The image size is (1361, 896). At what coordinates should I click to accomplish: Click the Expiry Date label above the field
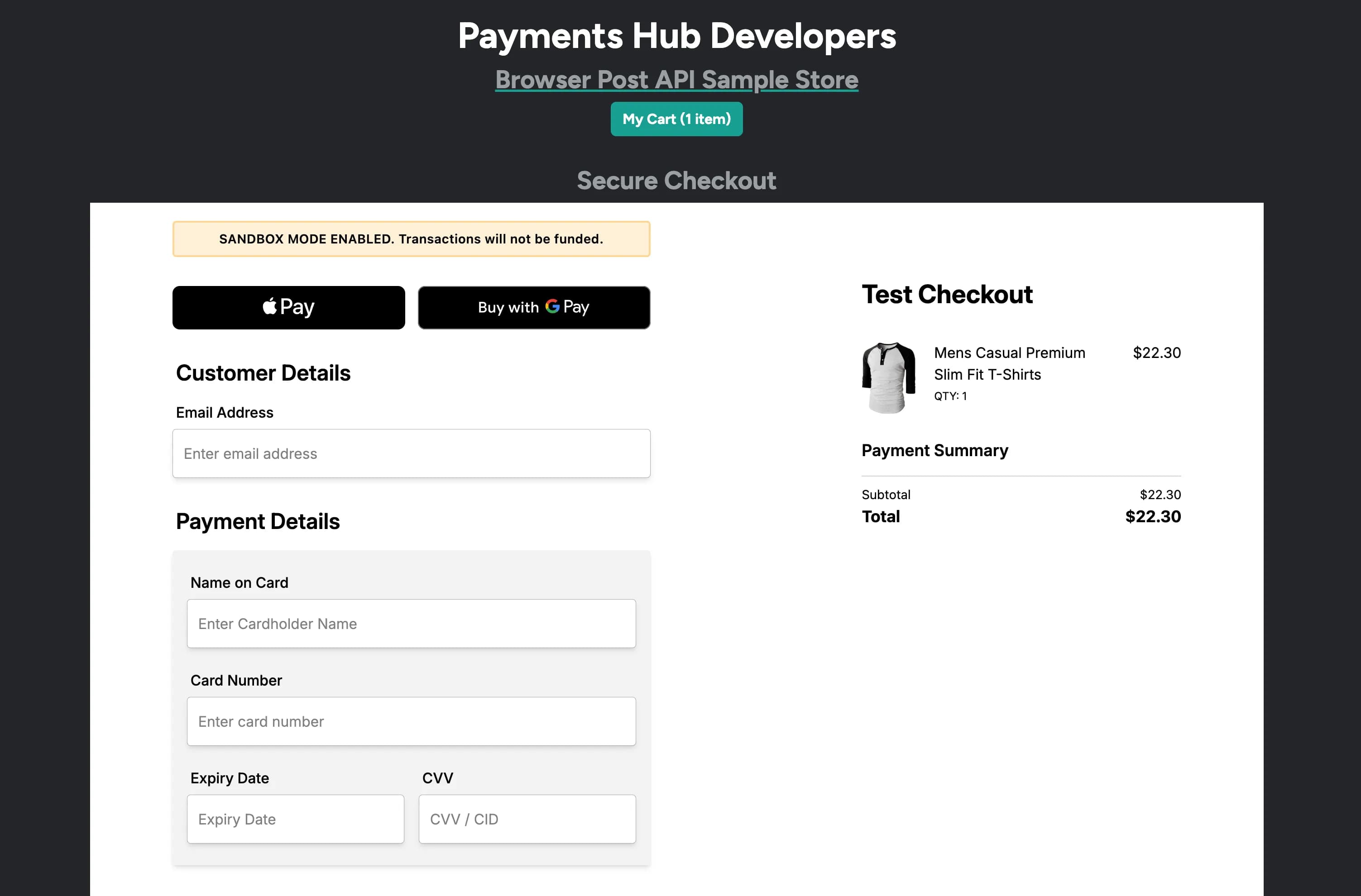click(230, 778)
